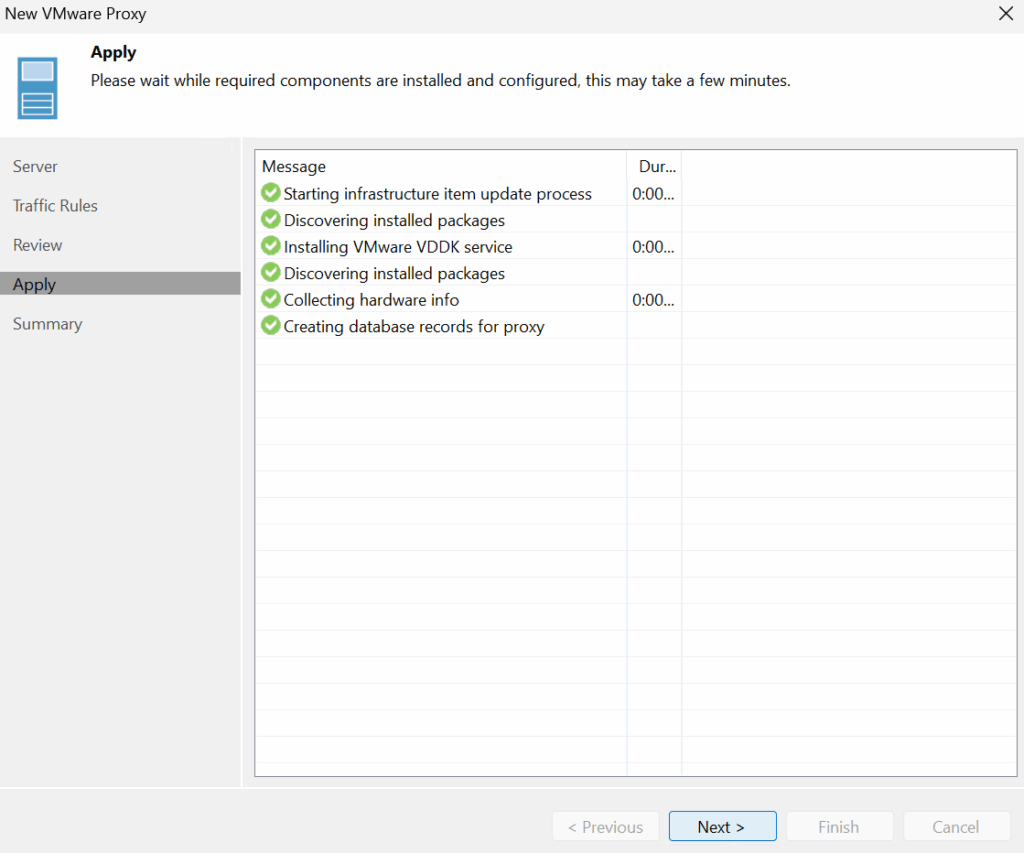Click green check beside Creating database records

click(270, 325)
